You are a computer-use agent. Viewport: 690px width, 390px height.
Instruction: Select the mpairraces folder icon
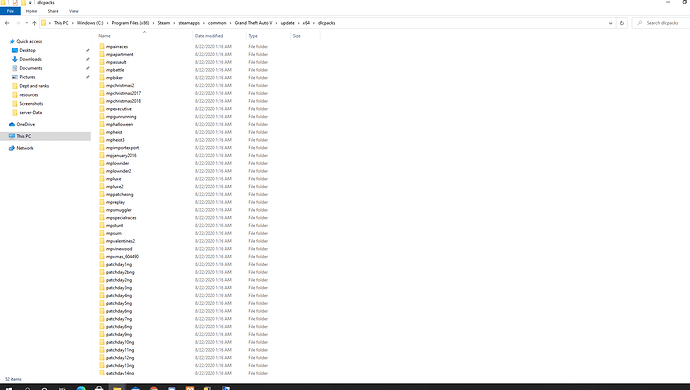tap(102, 46)
